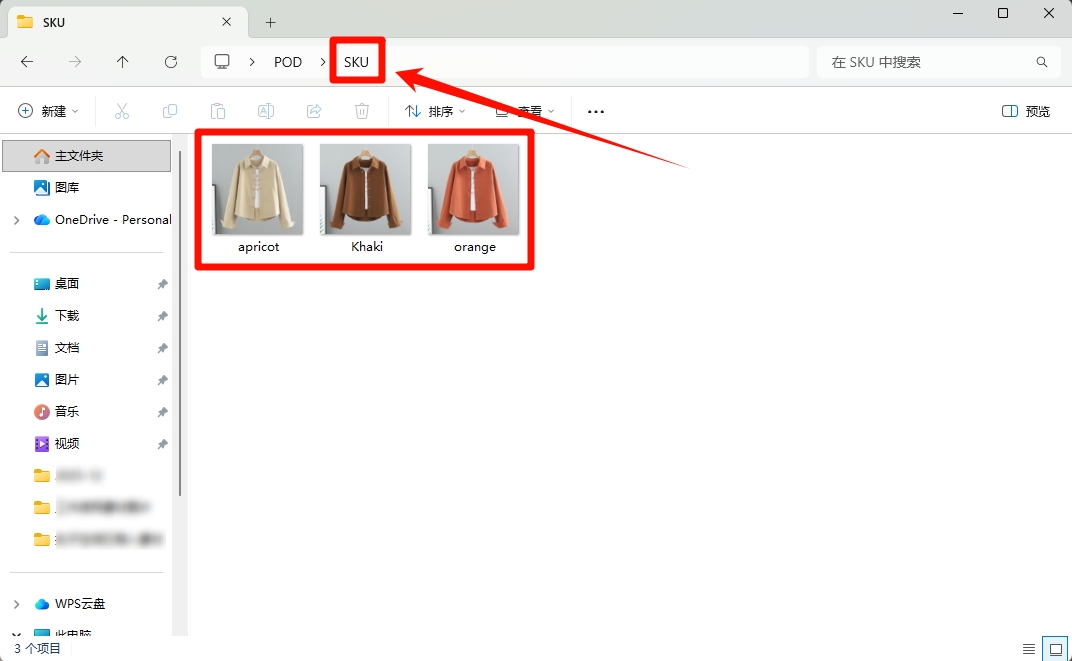Click the Paste clipboard icon
Viewport: 1072px width, 661px height.
tap(218, 111)
